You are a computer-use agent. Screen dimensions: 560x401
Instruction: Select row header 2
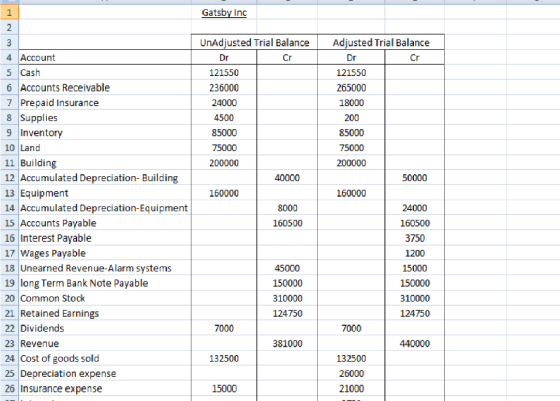9,27
